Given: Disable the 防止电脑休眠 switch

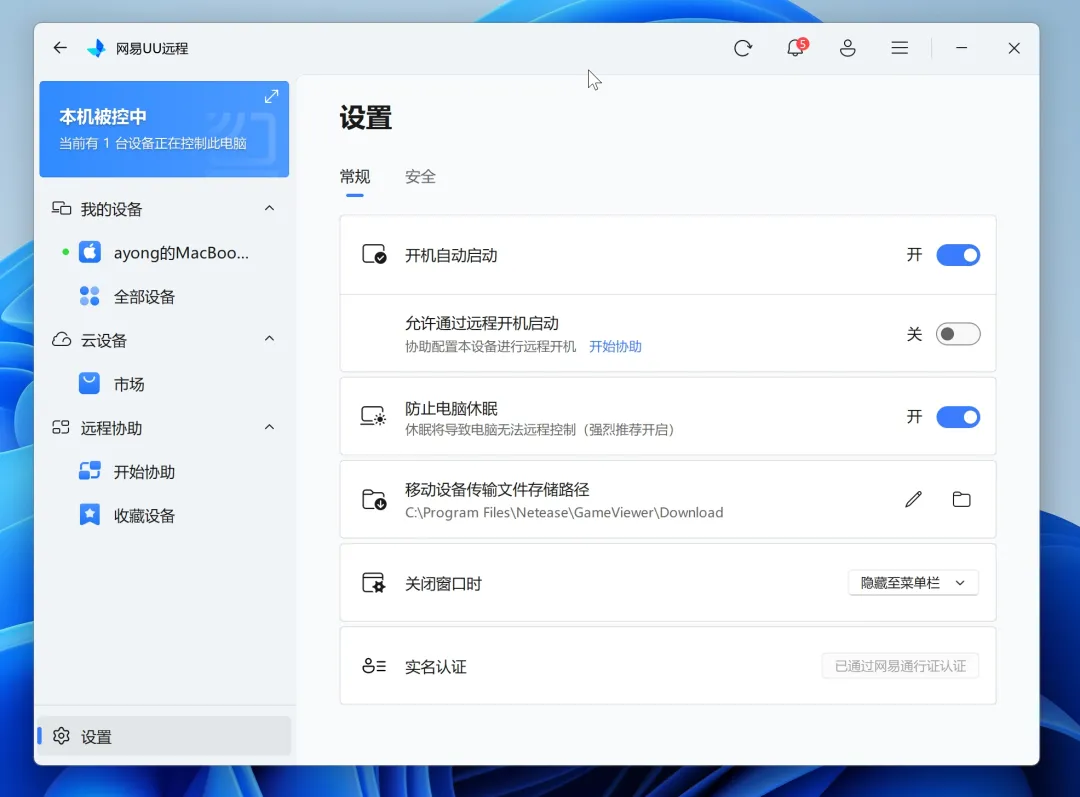Looking at the screenshot, I should [957, 417].
